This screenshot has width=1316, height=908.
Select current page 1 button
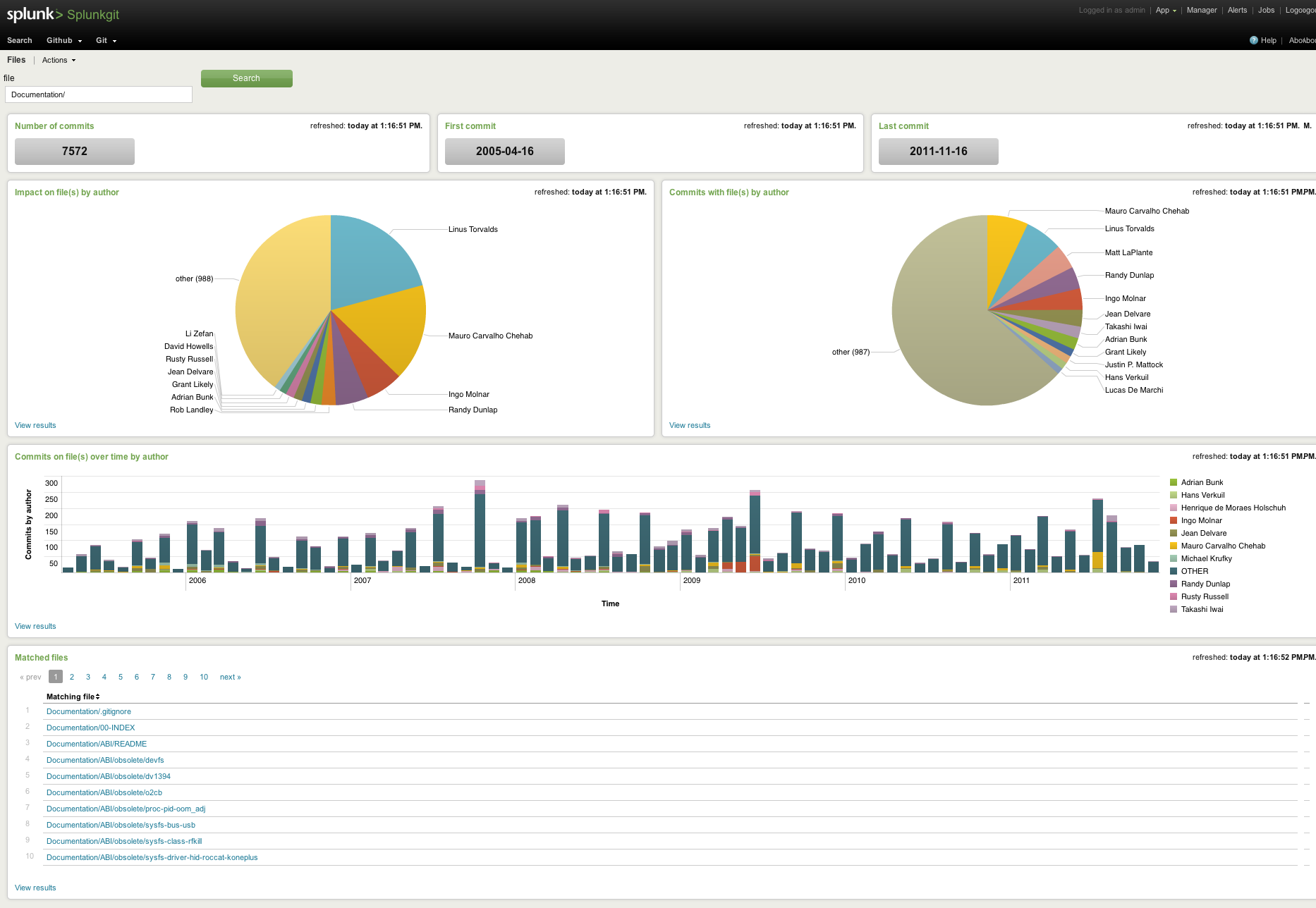pyautogui.click(x=56, y=677)
